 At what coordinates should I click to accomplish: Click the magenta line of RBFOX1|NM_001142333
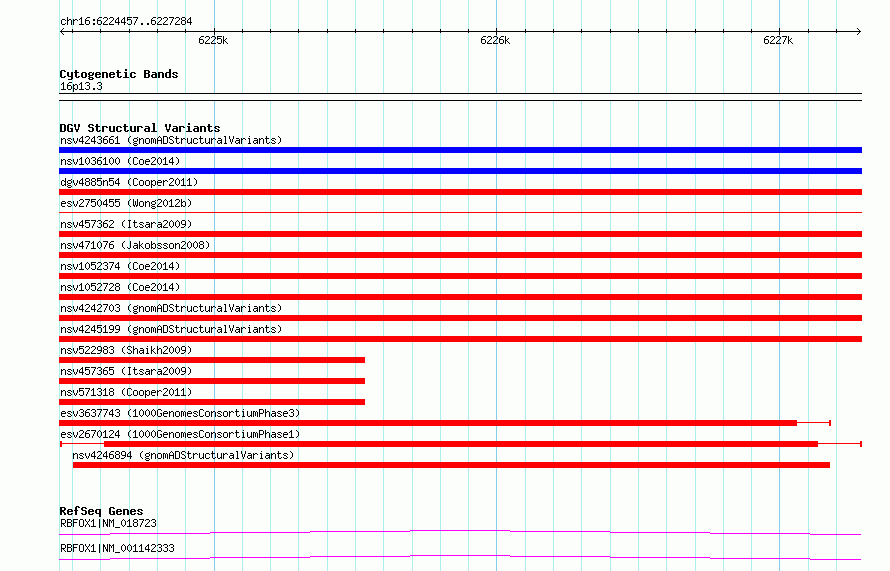460,557
